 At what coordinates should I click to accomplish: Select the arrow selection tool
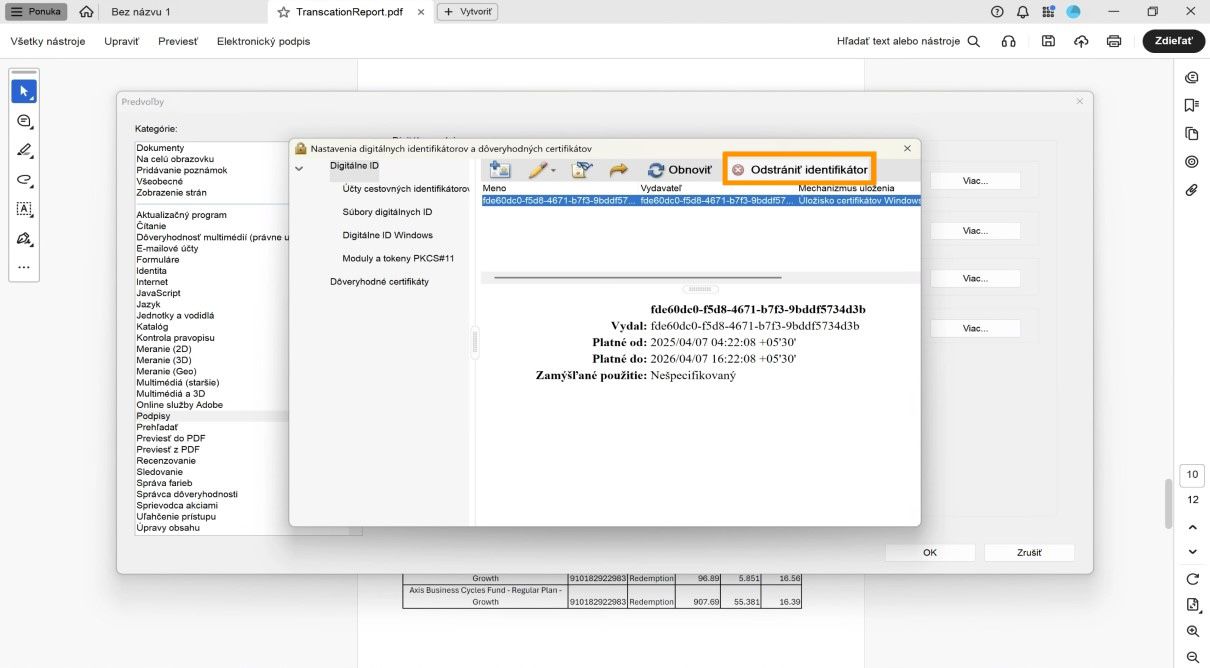24,91
